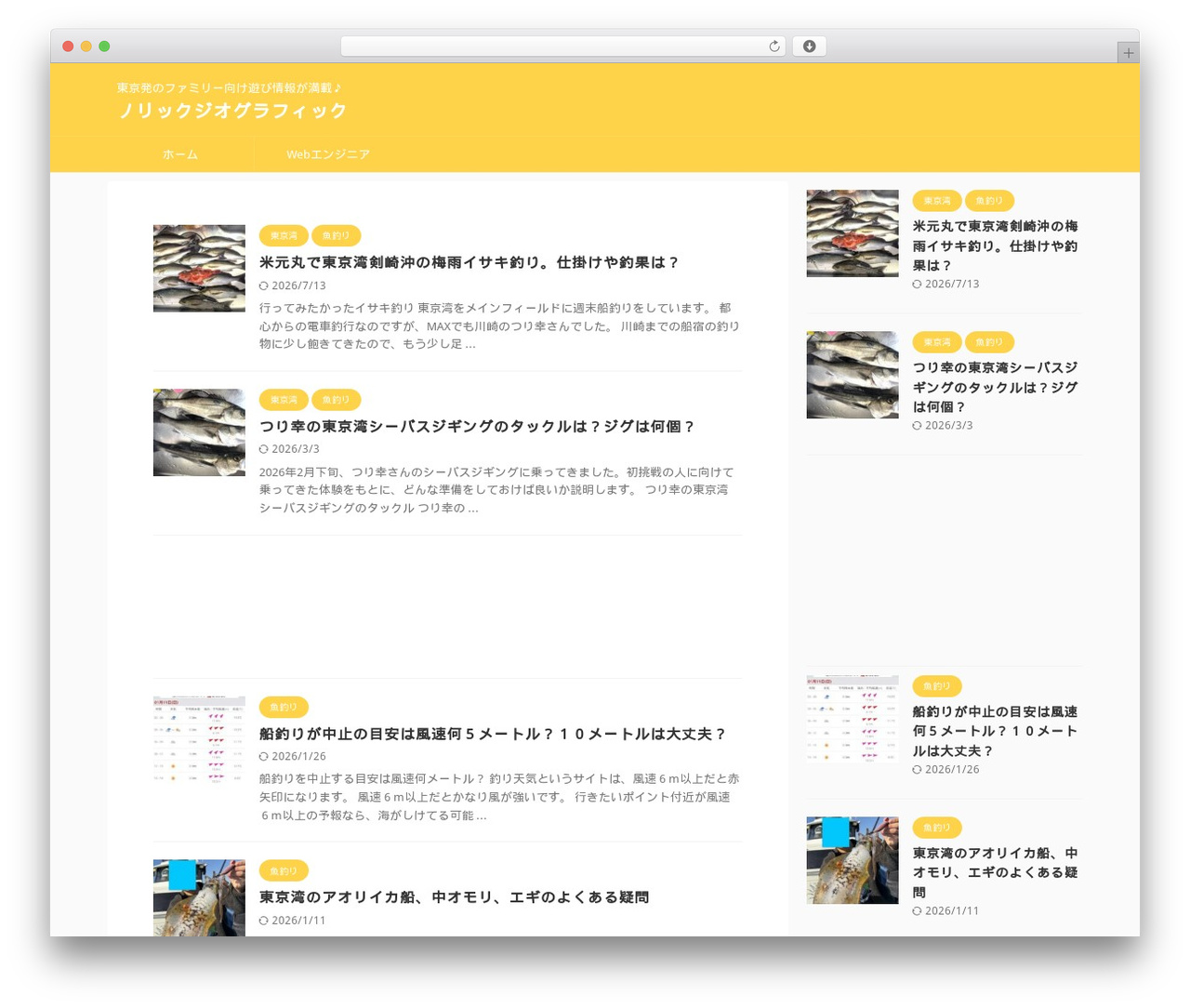Click sidebar thumbnail of イサキ釣り article

point(853,233)
